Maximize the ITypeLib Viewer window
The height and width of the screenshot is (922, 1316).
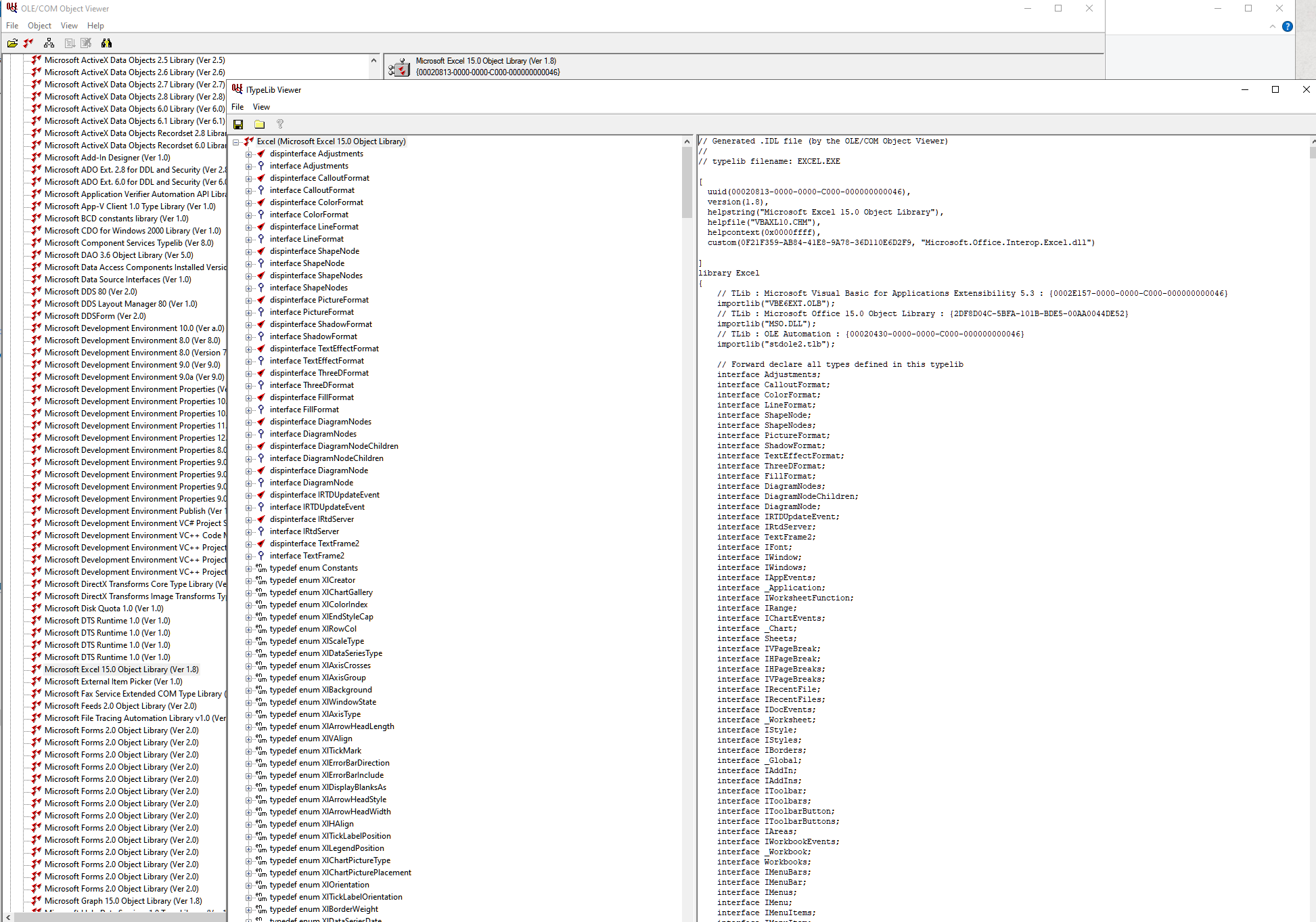click(1275, 89)
